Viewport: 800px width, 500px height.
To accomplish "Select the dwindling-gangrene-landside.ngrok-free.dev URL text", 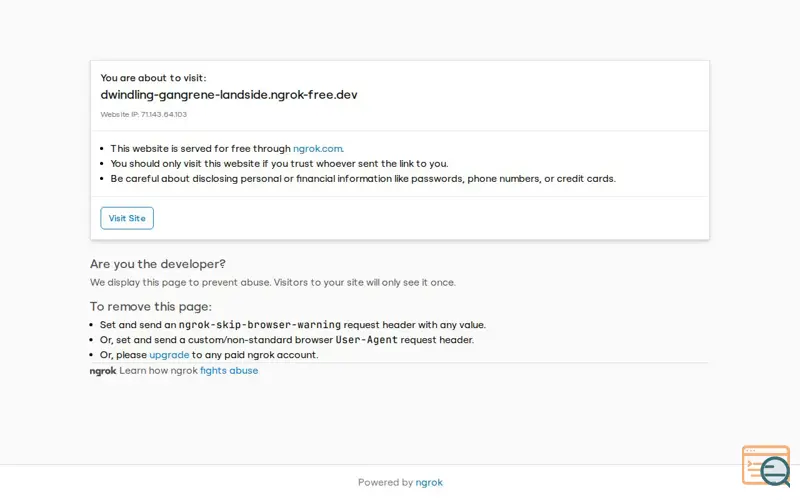I will tap(229, 95).
